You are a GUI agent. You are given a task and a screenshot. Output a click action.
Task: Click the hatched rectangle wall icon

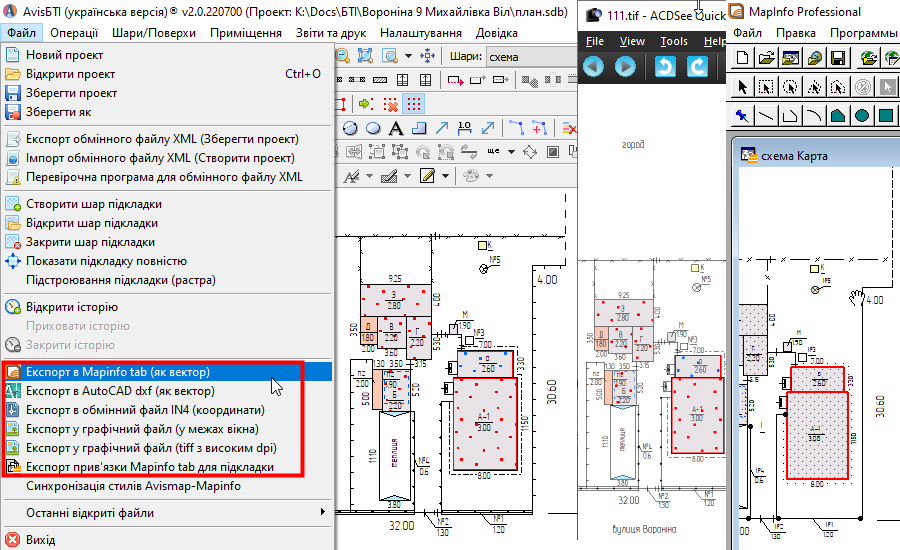380,80
